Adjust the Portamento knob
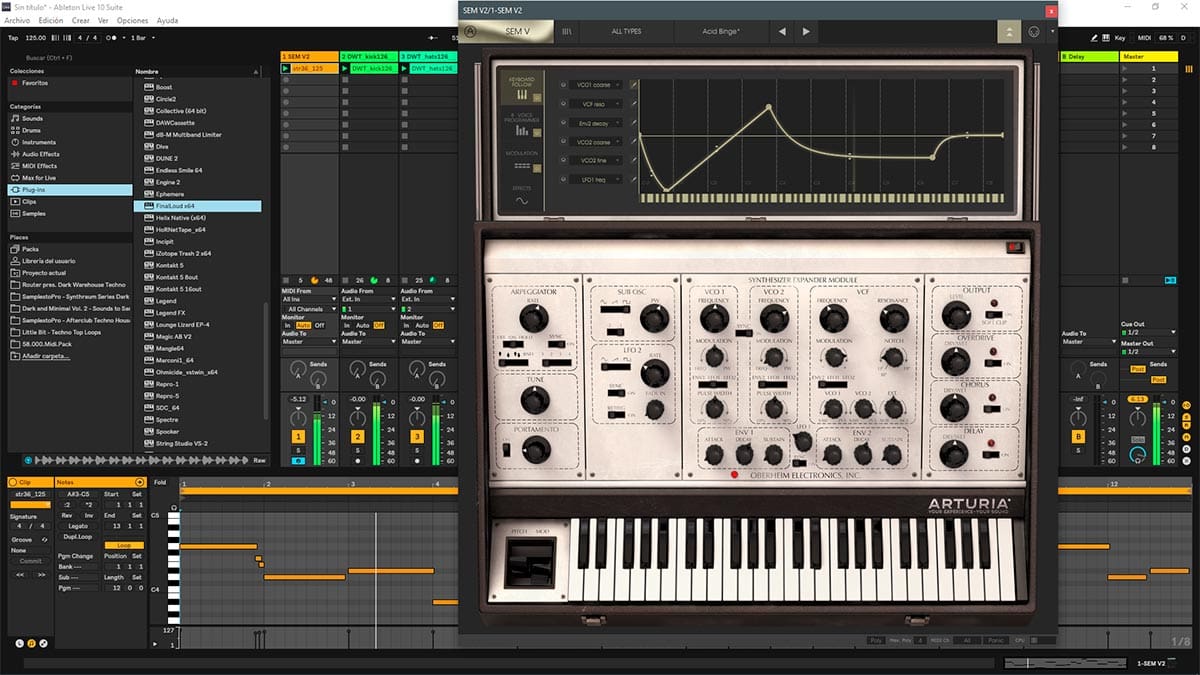 [537, 451]
